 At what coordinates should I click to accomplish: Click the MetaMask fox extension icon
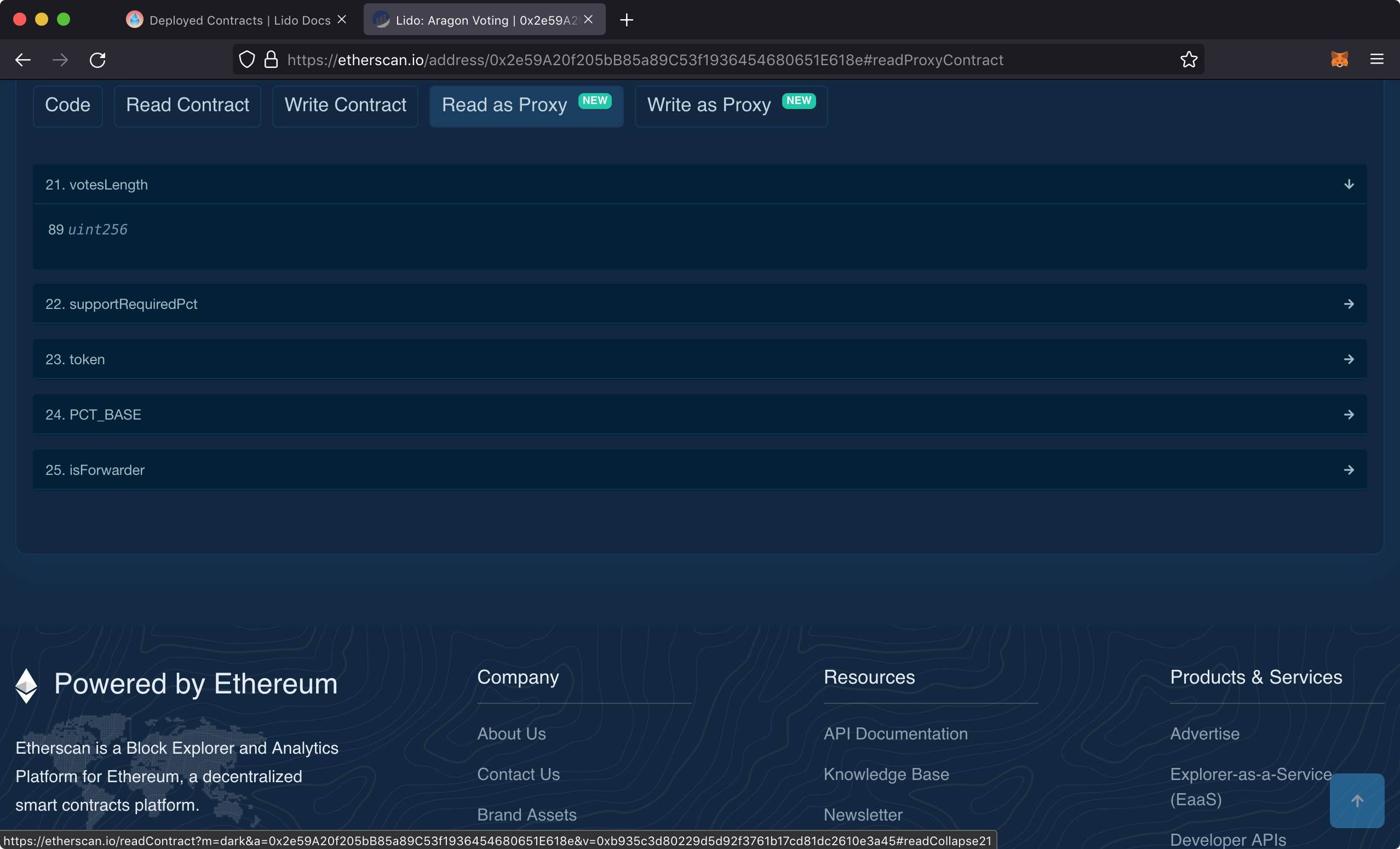(1339, 59)
